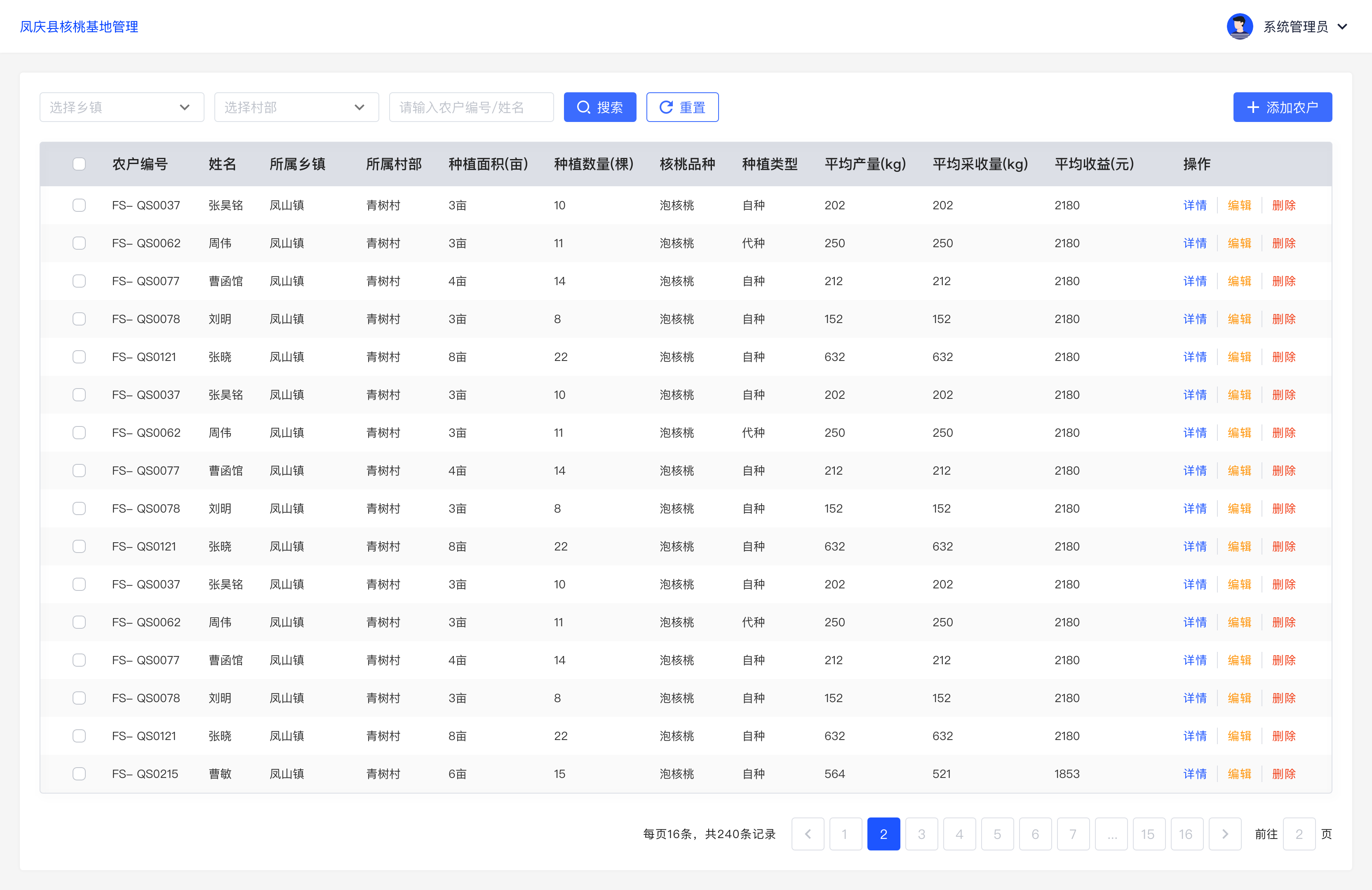Select pagination page 7
Image resolution: width=1372 pixels, height=890 pixels.
(x=1073, y=834)
